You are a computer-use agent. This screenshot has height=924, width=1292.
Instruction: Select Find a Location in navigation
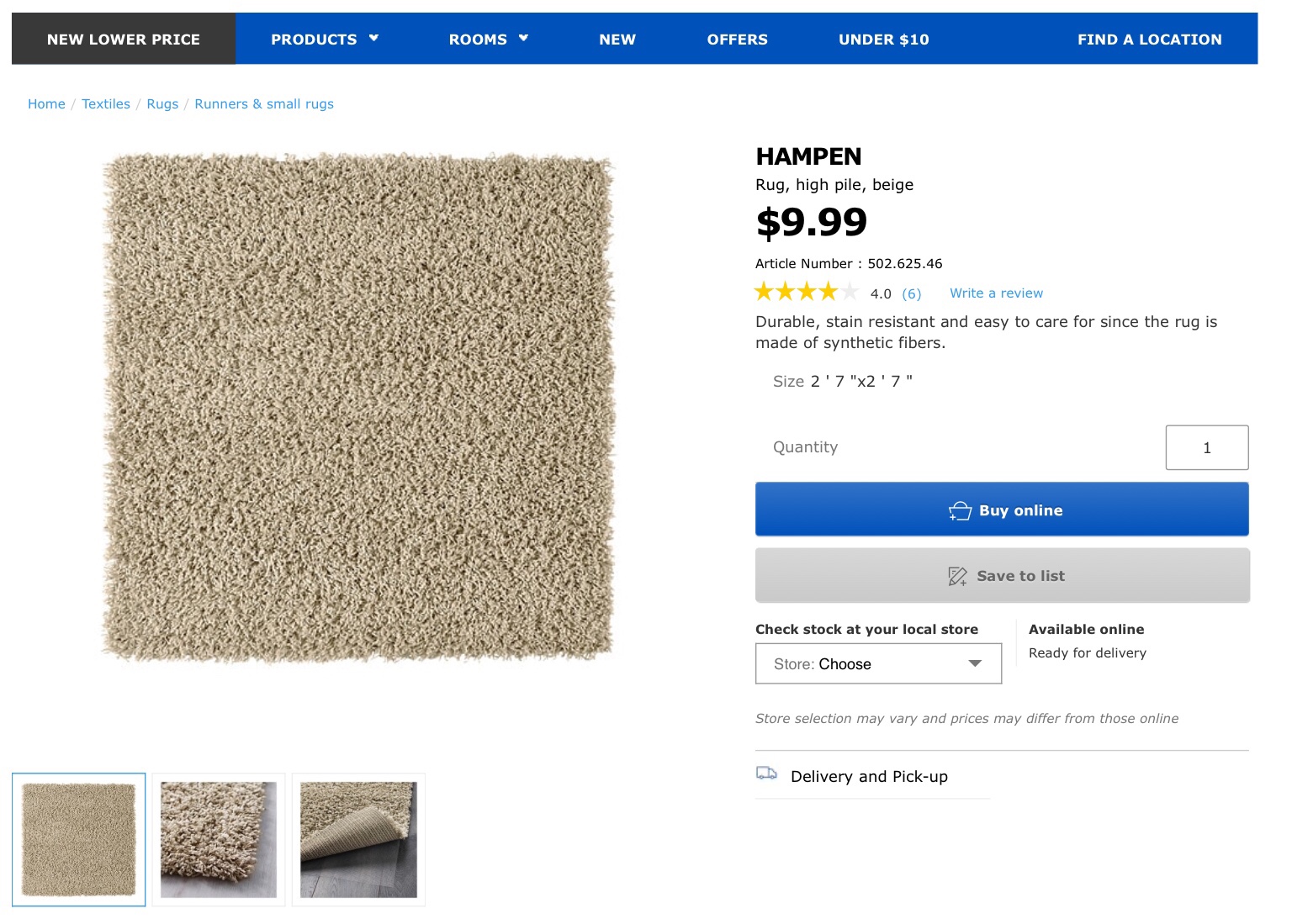tap(1149, 40)
